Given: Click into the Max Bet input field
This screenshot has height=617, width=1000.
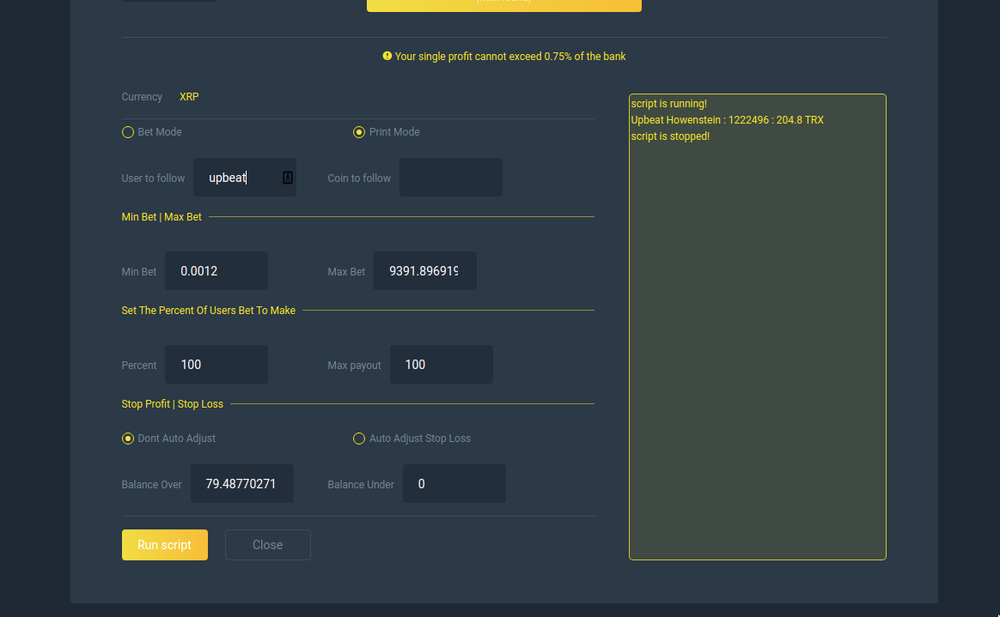Looking at the screenshot, I should pos(425,271).
